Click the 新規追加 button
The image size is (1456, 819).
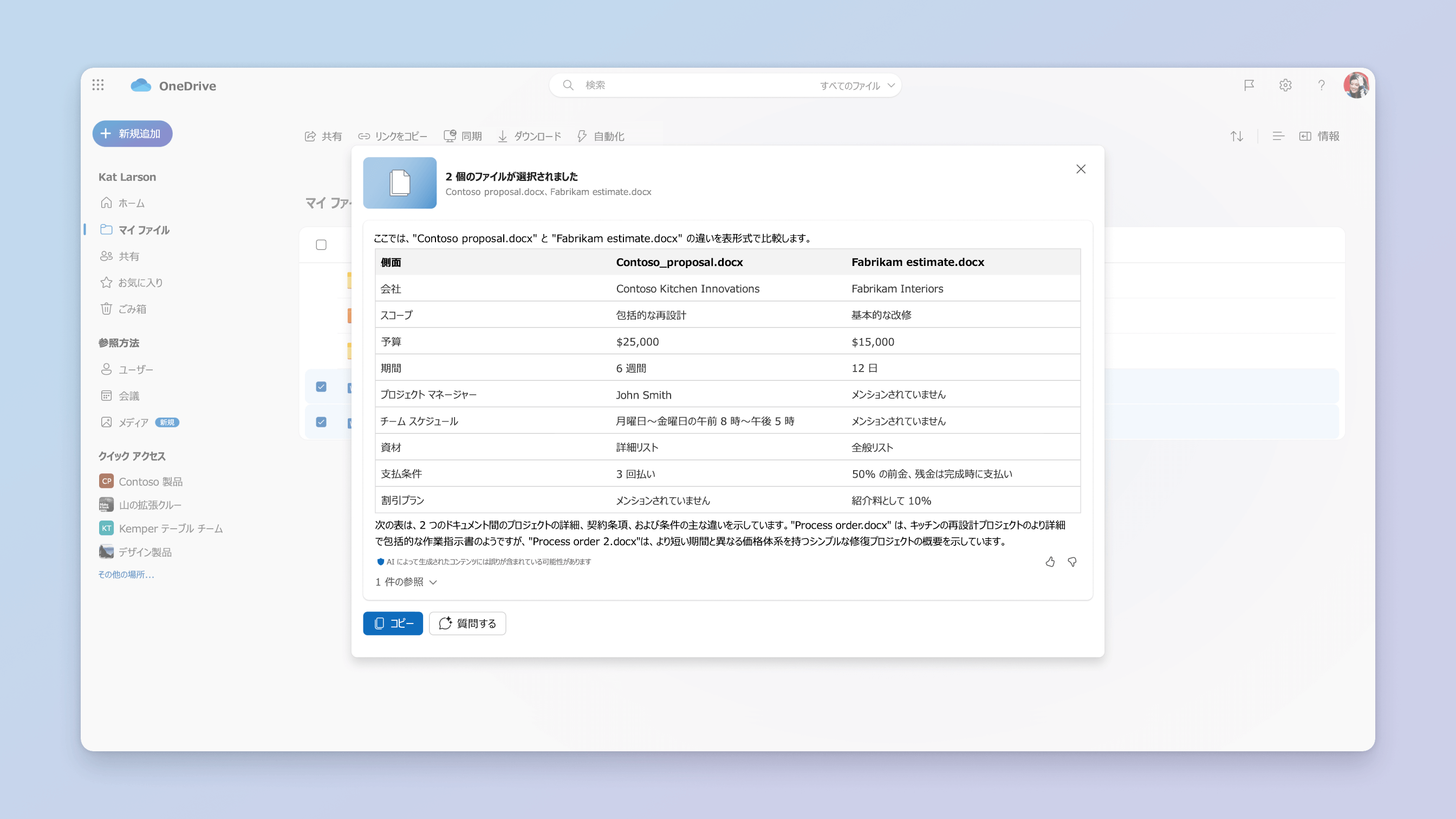(132, 133)
